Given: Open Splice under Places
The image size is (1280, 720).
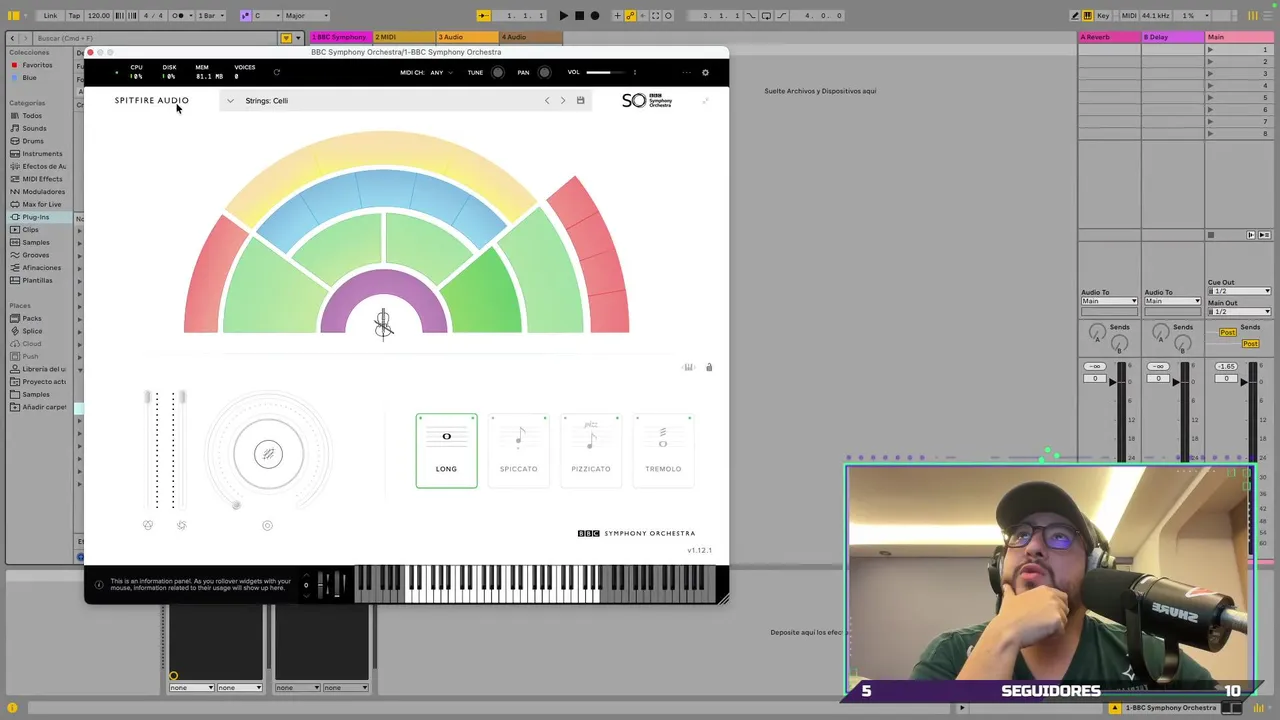Looking at the screenshot, I should click(x=32, y=331).
